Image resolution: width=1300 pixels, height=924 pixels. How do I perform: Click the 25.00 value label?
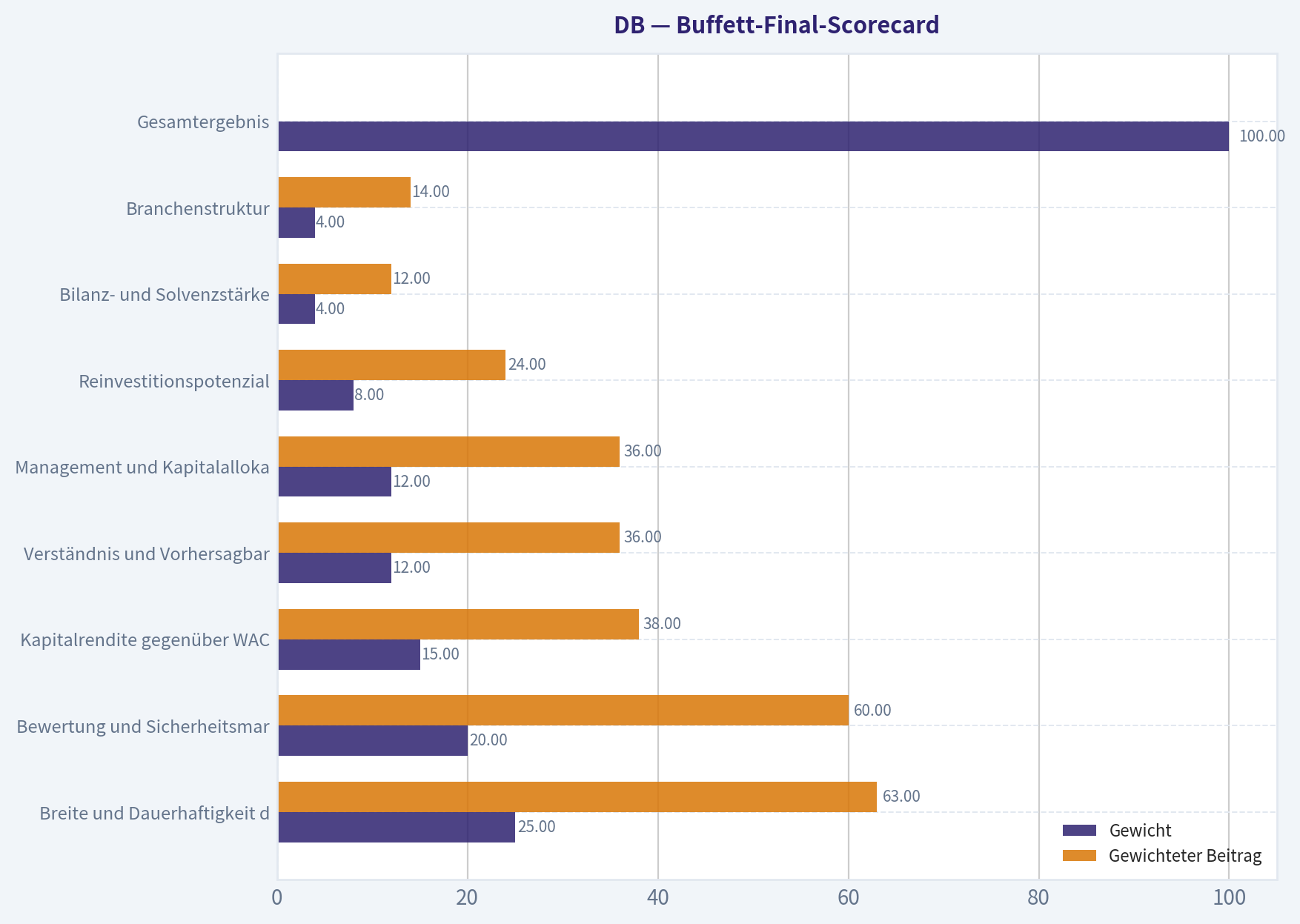pos(537,827)
